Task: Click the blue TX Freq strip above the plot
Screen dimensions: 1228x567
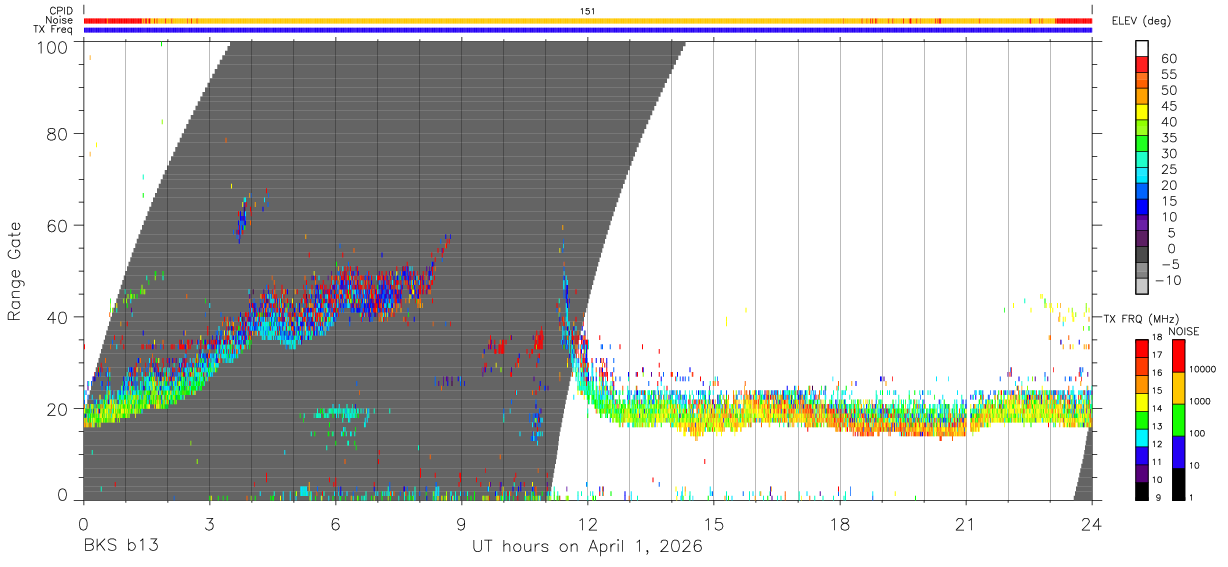Action: tap(588, 30)
